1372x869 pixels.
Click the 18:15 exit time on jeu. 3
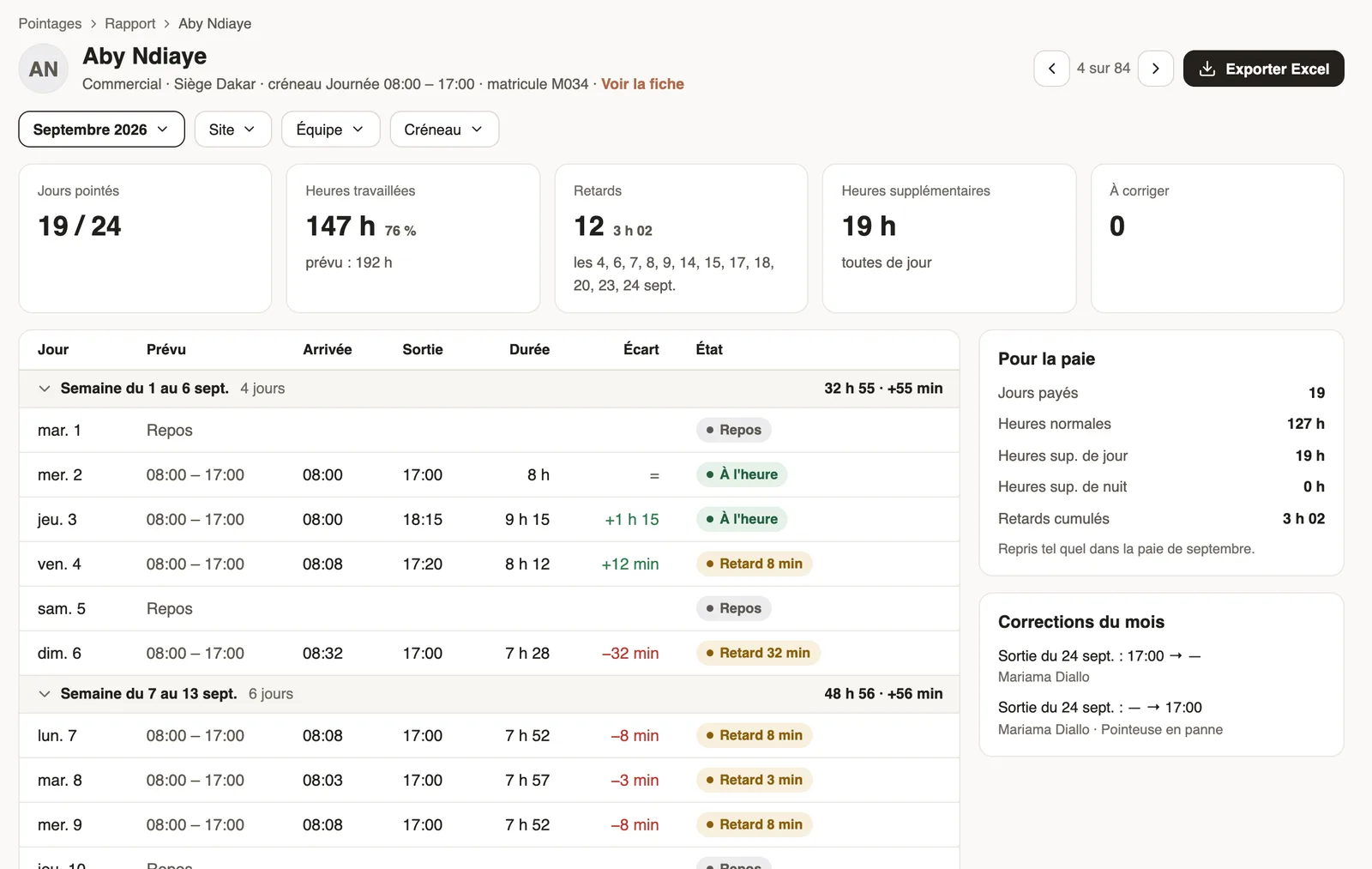coord(423,520)
